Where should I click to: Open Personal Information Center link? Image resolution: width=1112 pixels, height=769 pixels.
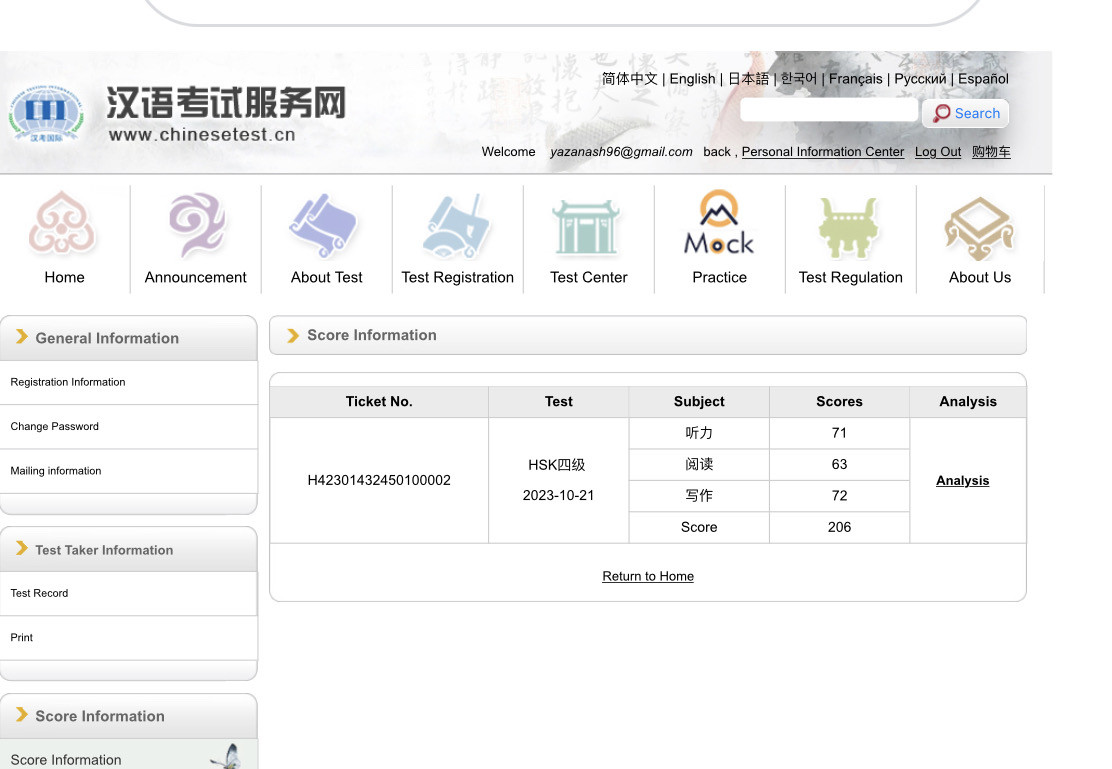(x=822, y=152)
